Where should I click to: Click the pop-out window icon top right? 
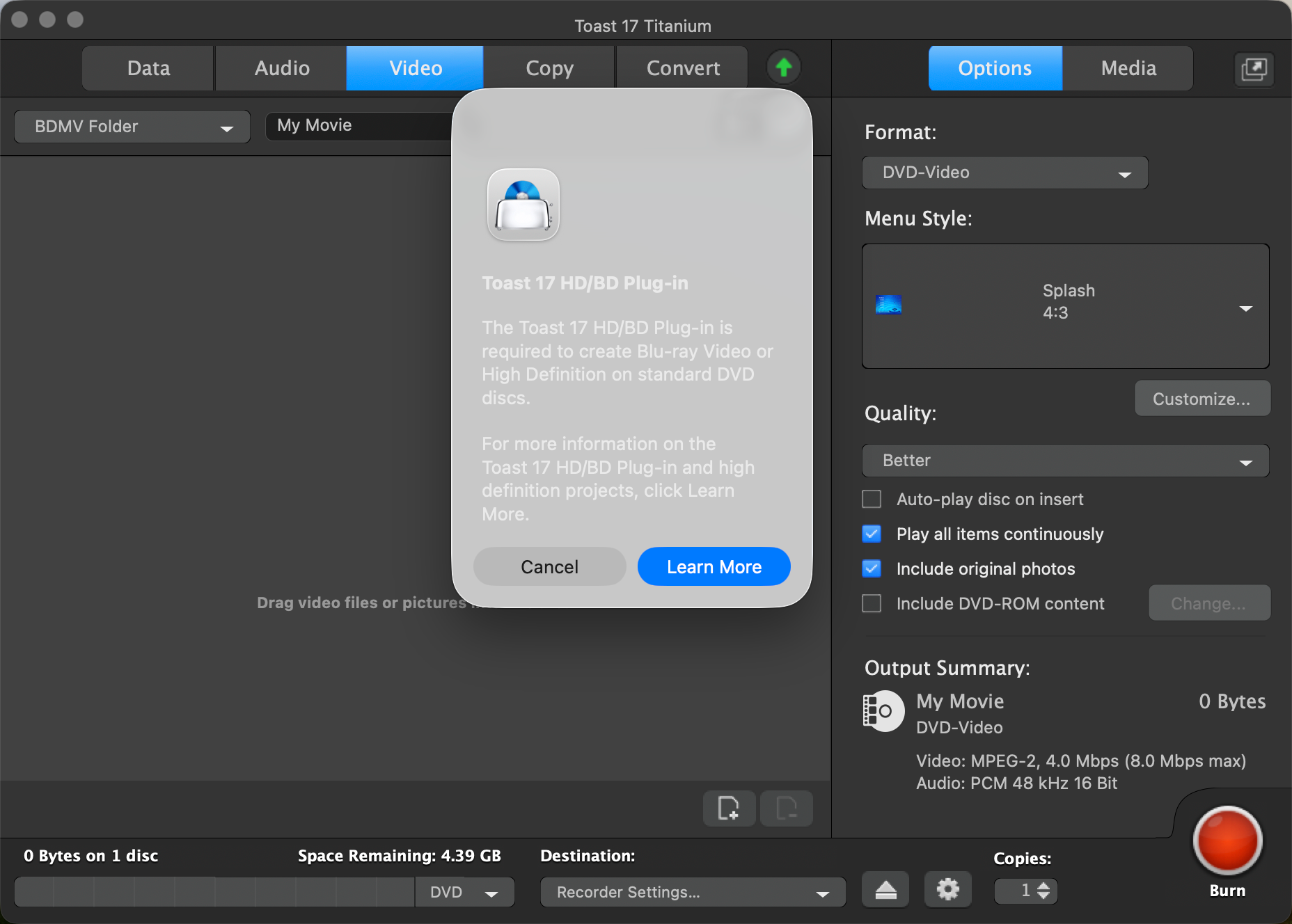tap(1254, 69)
